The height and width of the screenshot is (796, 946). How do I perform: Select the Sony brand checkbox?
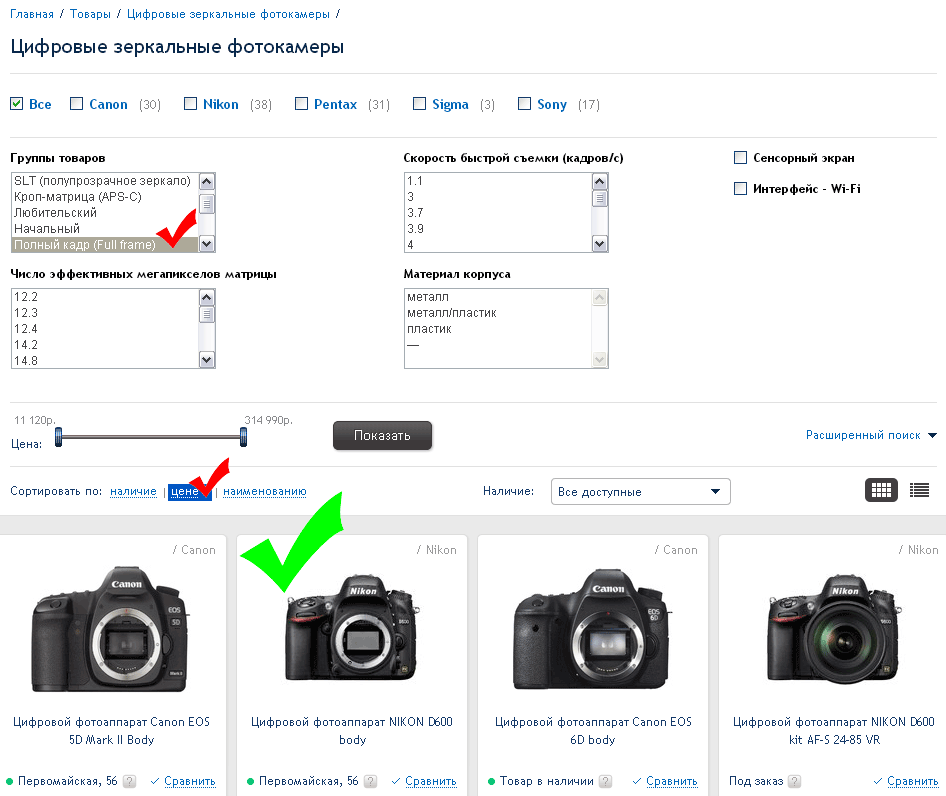524,104
